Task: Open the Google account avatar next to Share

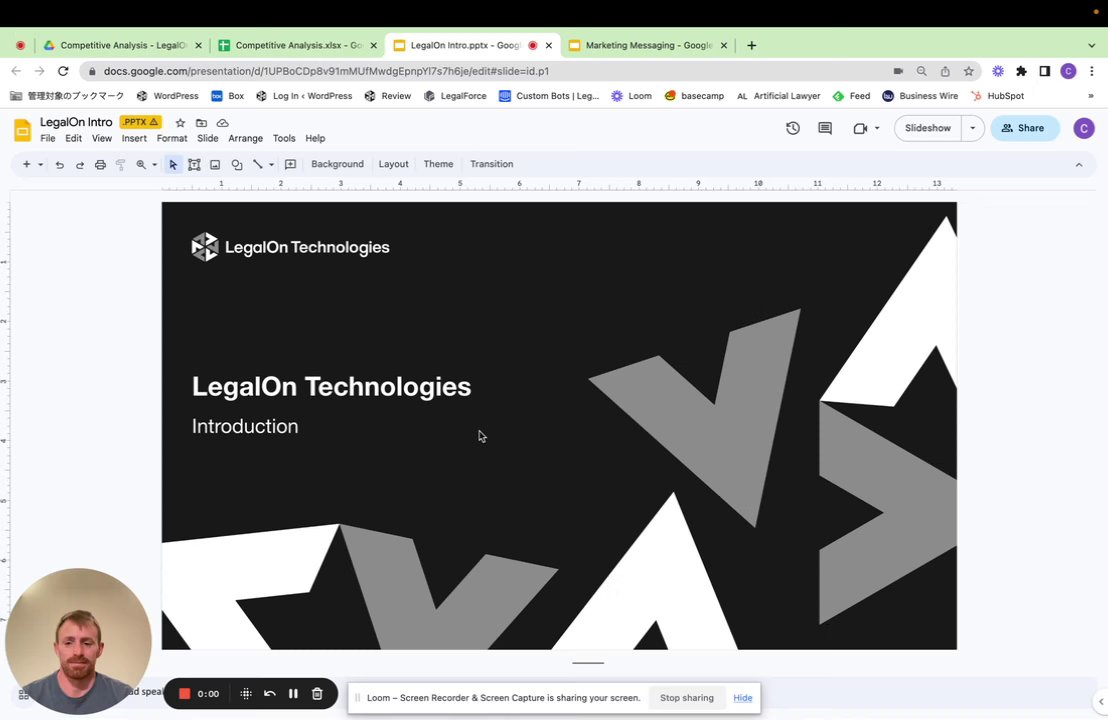Action: [1084, 128]
